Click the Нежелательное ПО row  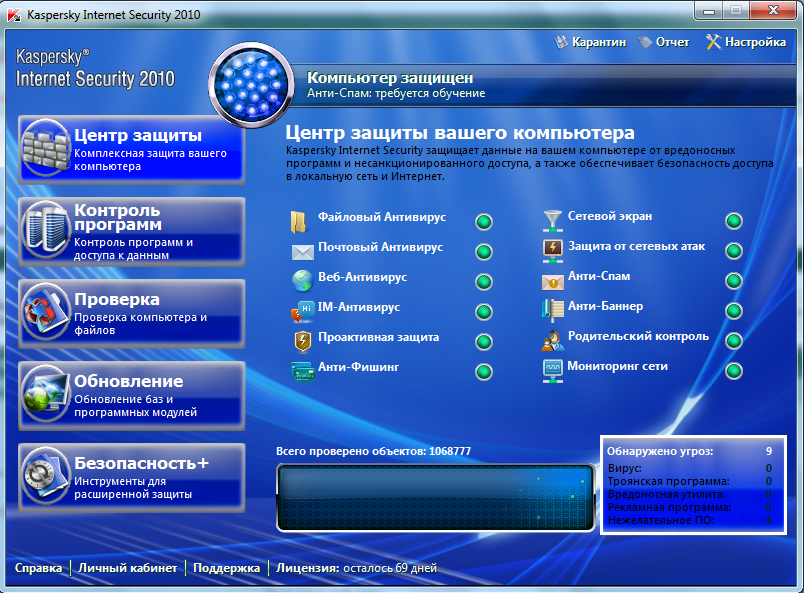click(690, 520)
